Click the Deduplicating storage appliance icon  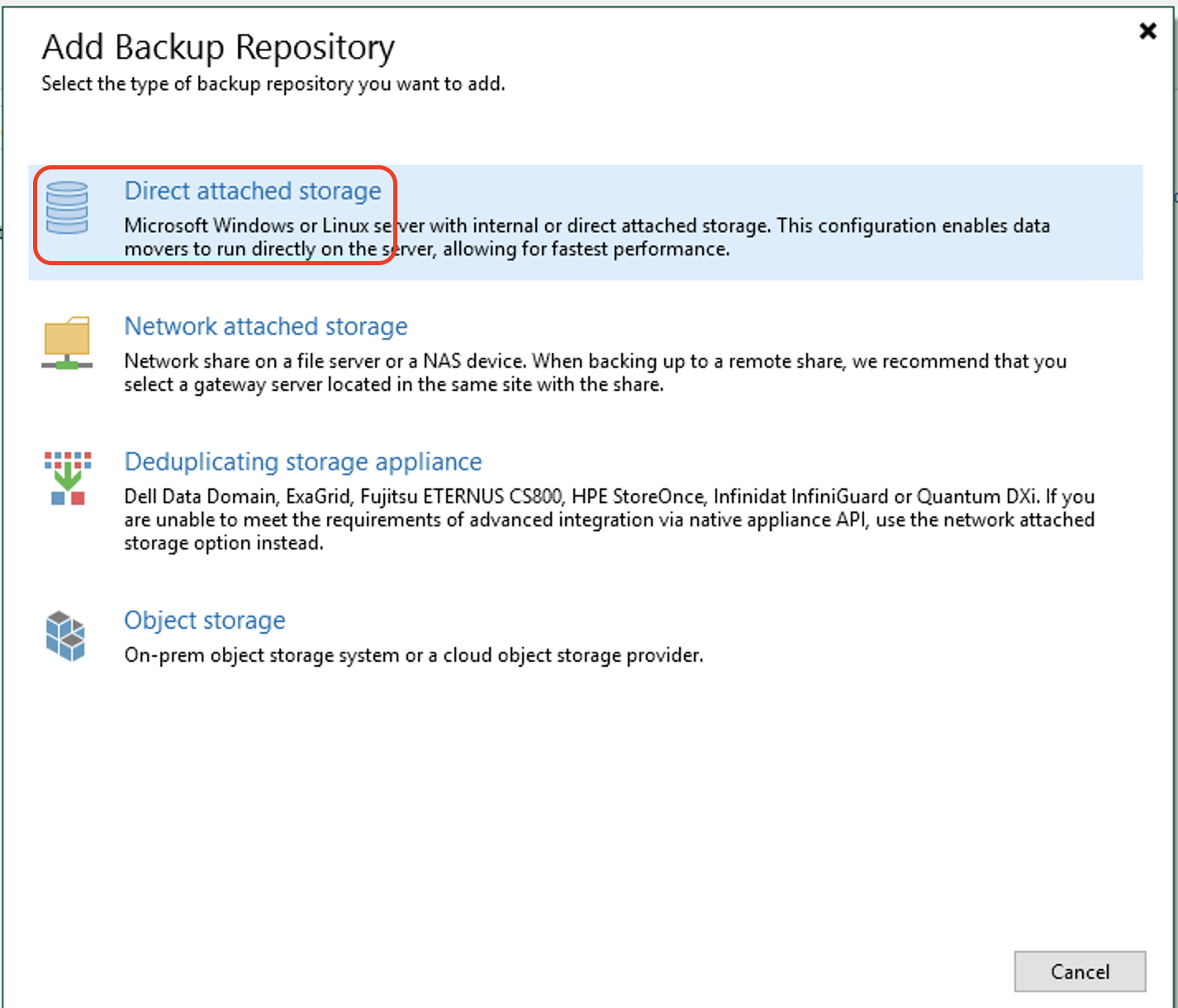point(68,478)
